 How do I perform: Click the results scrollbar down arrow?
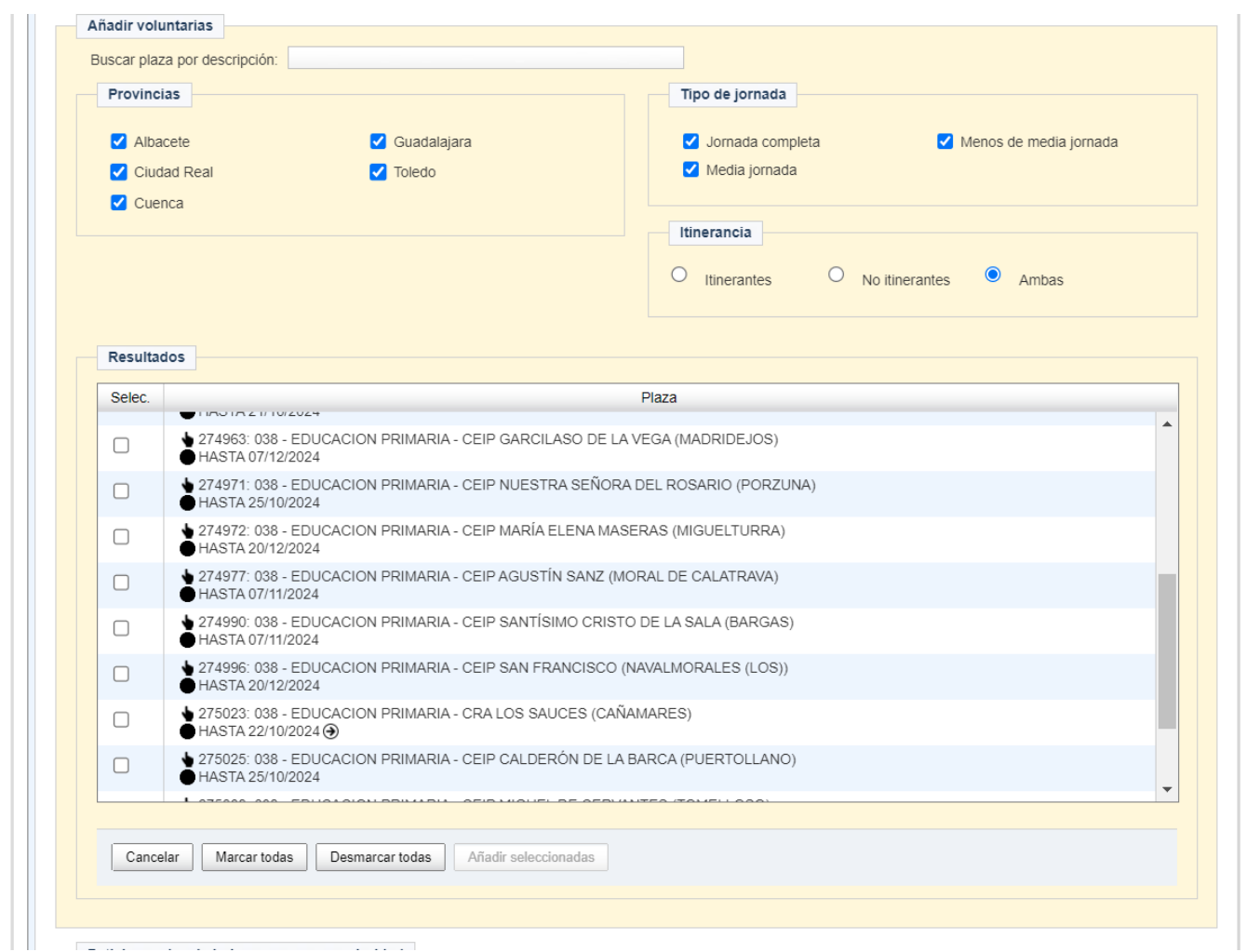[x=1167, y=790]
